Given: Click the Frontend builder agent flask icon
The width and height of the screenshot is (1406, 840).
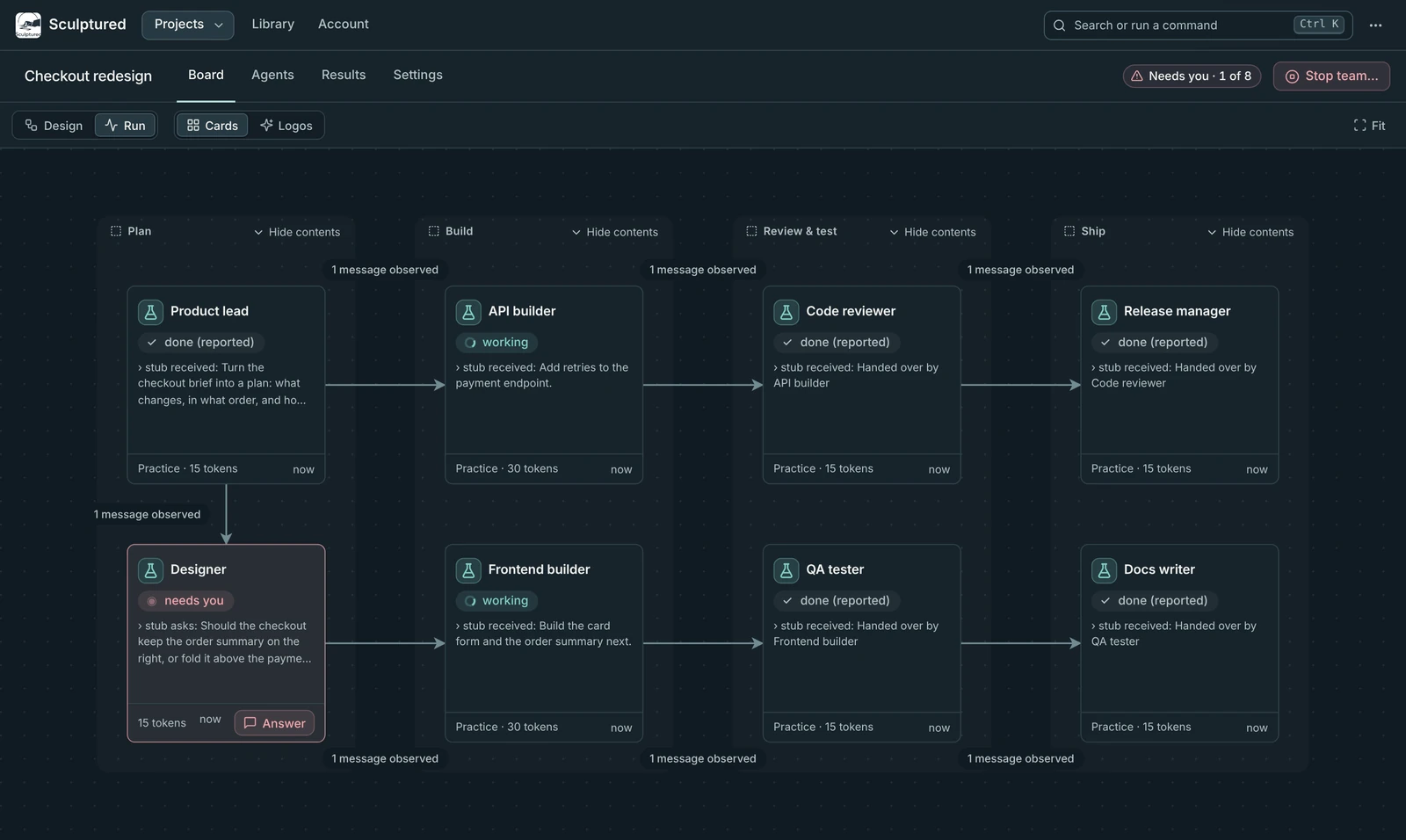Looking at the screenshot, I should (x=468, y=569).
